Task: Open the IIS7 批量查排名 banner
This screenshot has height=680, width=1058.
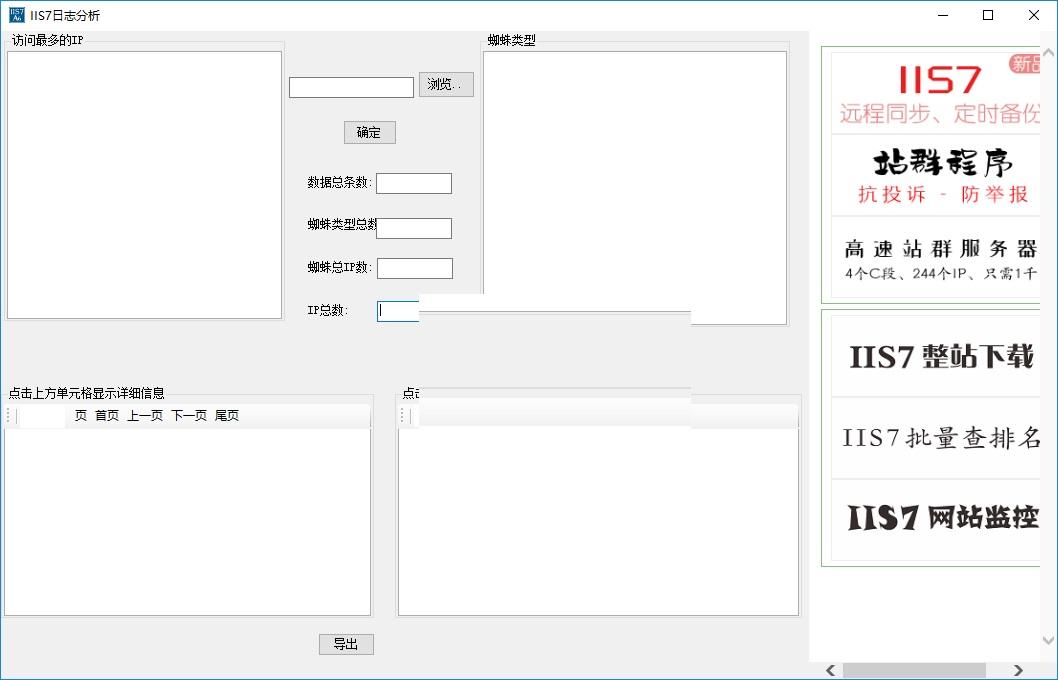Action: pyautogui.click(x=935, y=438)
